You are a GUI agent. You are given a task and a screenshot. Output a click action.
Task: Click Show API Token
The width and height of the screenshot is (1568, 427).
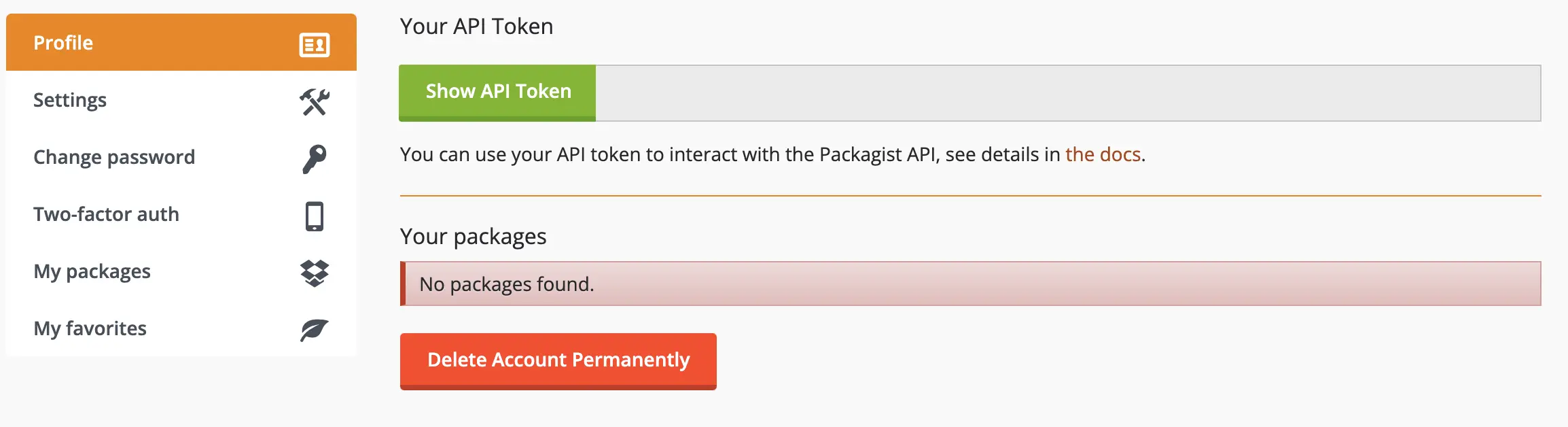497,92
